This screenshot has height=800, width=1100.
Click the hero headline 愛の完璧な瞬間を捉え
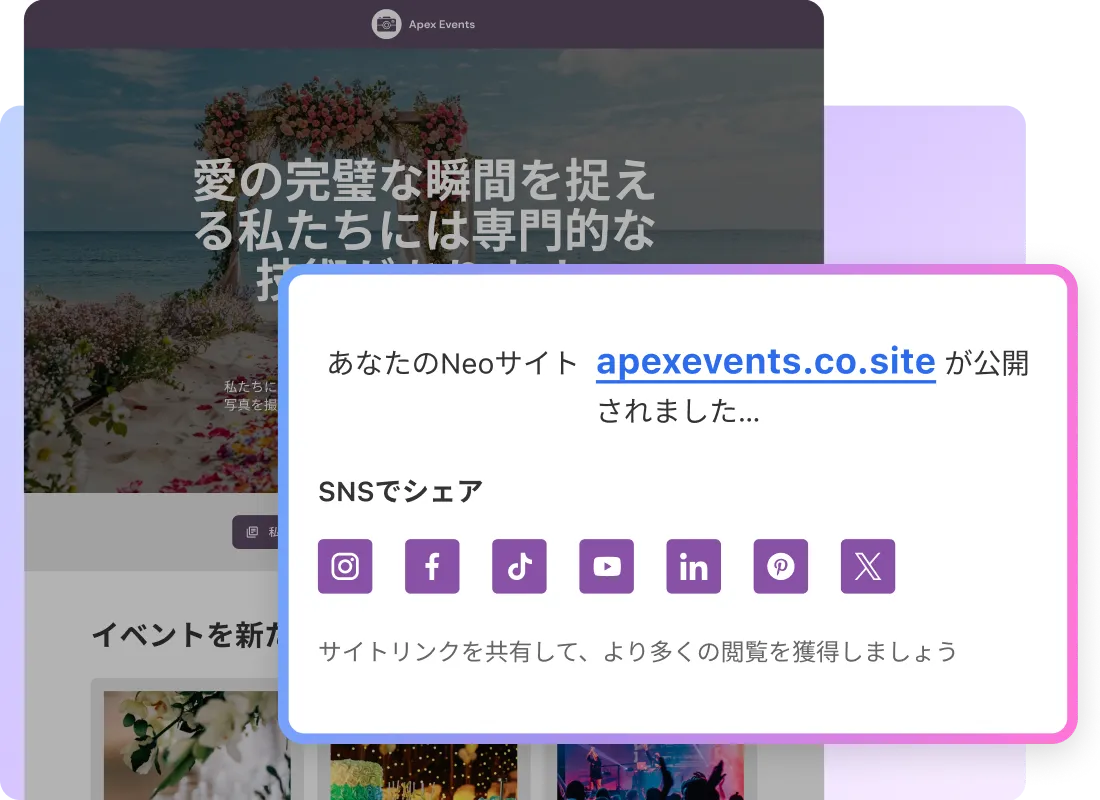pyautogui.click(x=424, y=181)
